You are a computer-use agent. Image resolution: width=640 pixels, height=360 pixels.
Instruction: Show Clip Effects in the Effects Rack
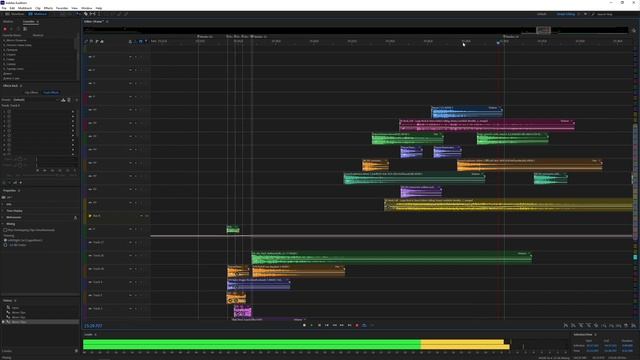31,93
